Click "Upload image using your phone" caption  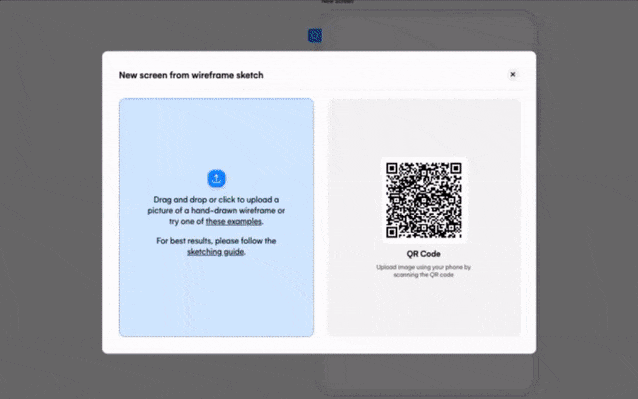424,271
